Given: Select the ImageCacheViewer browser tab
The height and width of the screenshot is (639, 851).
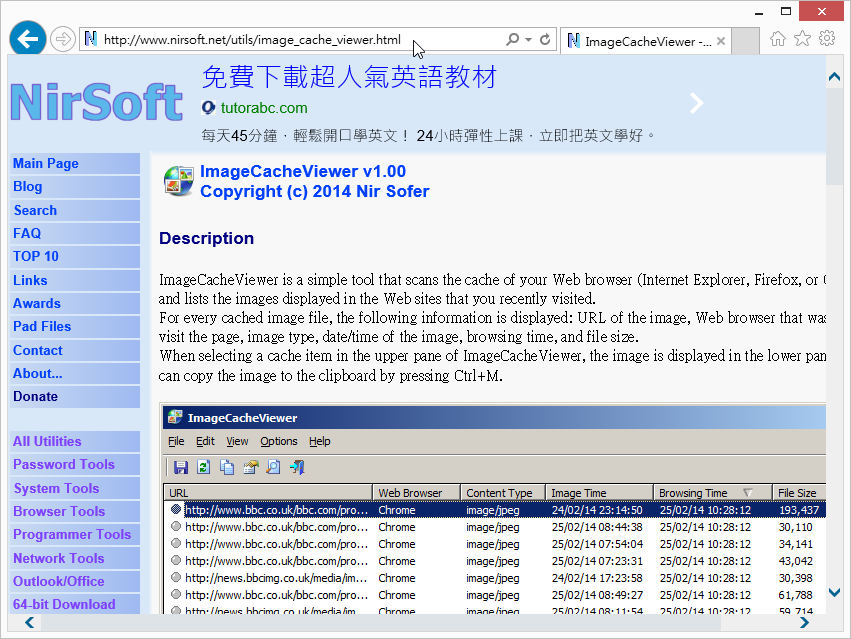Looking at the screenshot, I should coord(645,41).
